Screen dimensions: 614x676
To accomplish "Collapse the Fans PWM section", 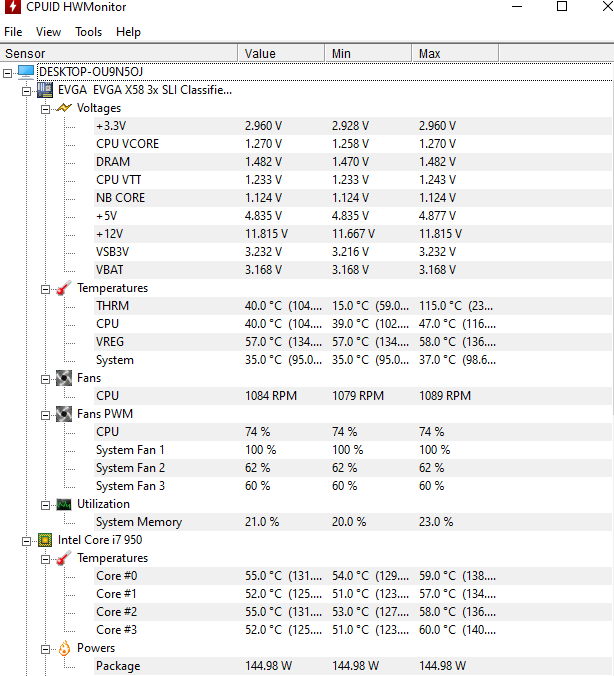I will pyautogui.click(x=45, y=416).
